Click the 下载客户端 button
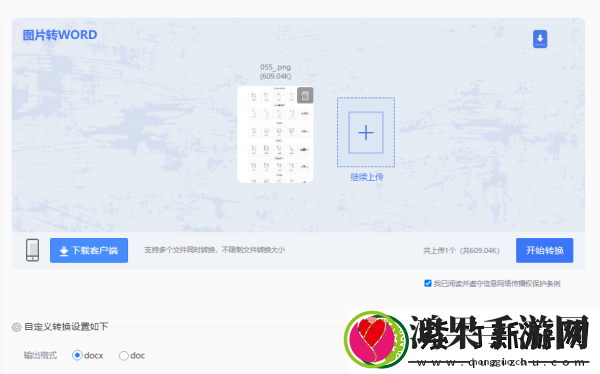The image size is (600, 374). coord(89,250)
